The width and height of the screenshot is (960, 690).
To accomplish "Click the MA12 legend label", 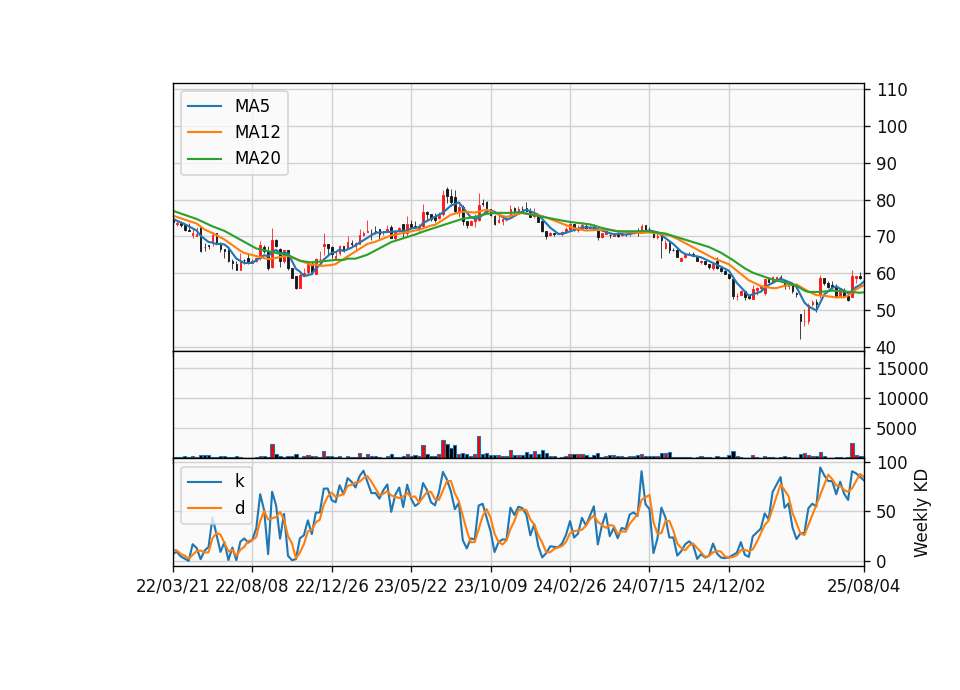I will point(257,132).
